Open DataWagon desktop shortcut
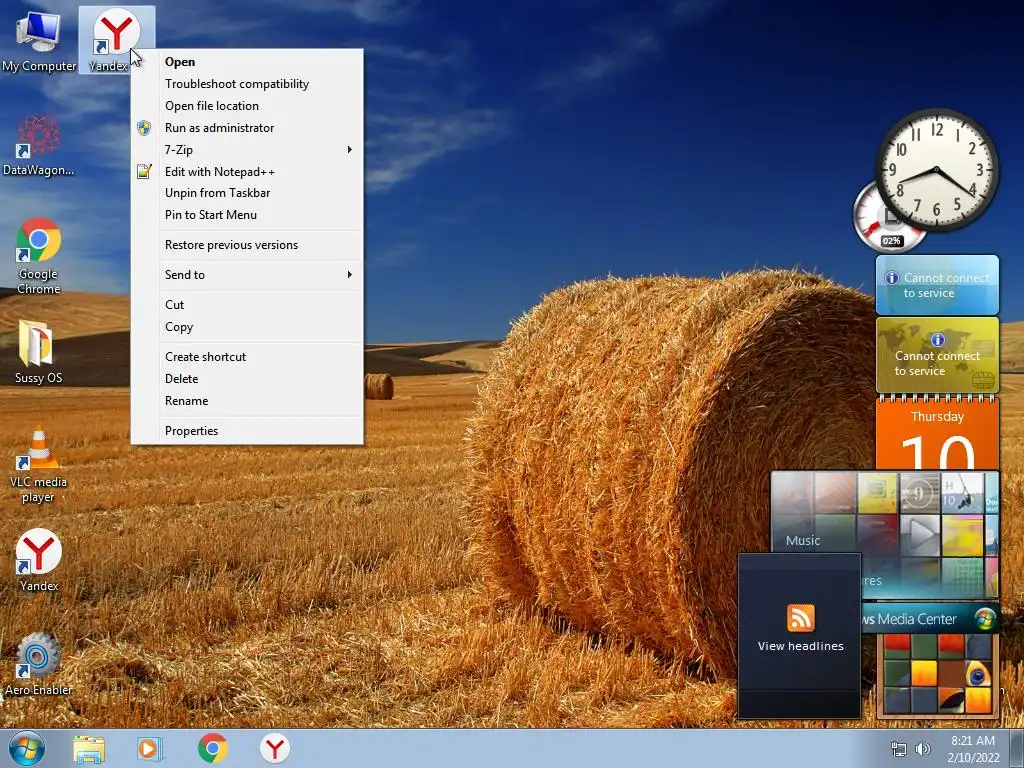 point(38,145)
